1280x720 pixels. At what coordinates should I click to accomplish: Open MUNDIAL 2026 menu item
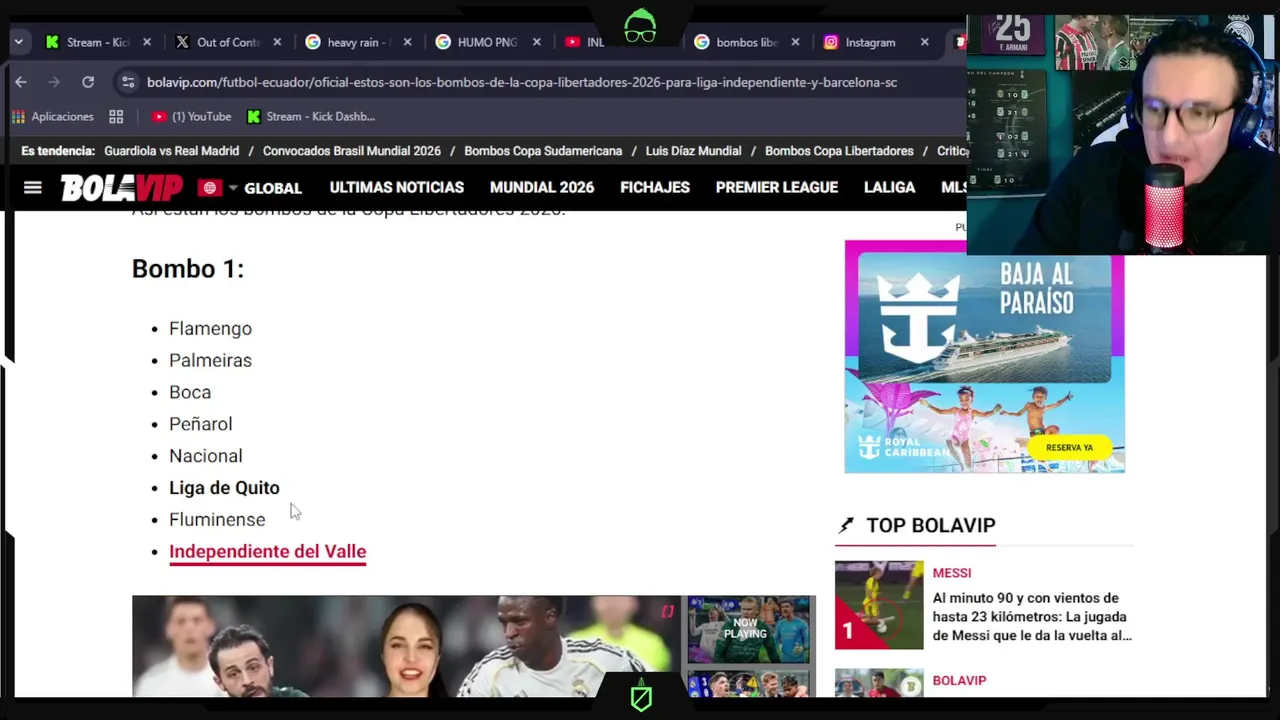point(542,187)
